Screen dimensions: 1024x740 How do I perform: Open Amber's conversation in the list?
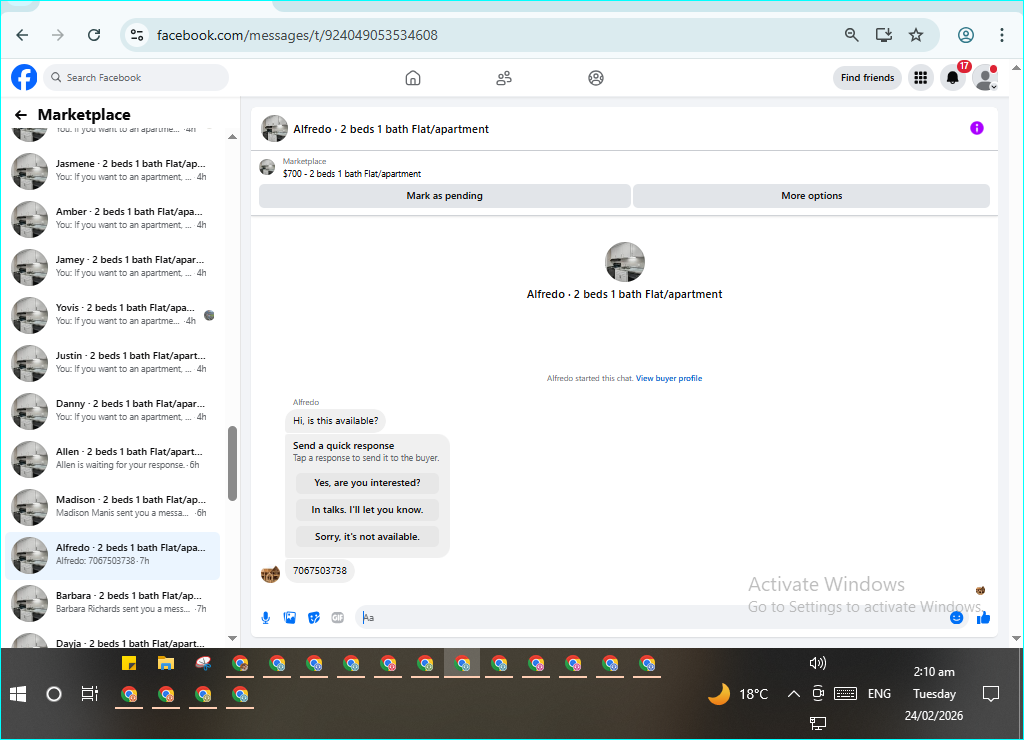pos(112,218)
